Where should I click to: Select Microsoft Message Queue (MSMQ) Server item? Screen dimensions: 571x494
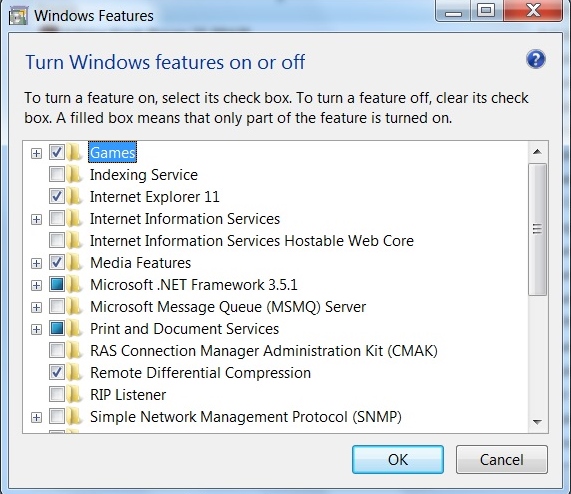click(228, 307)
